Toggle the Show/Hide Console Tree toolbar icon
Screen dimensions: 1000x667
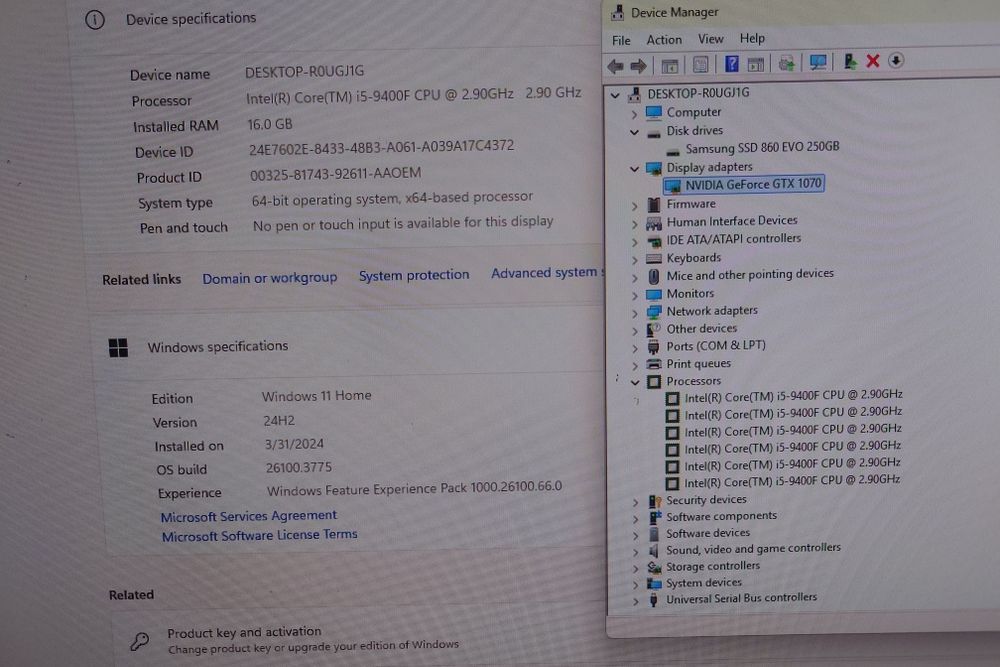(x=670, y=65)
